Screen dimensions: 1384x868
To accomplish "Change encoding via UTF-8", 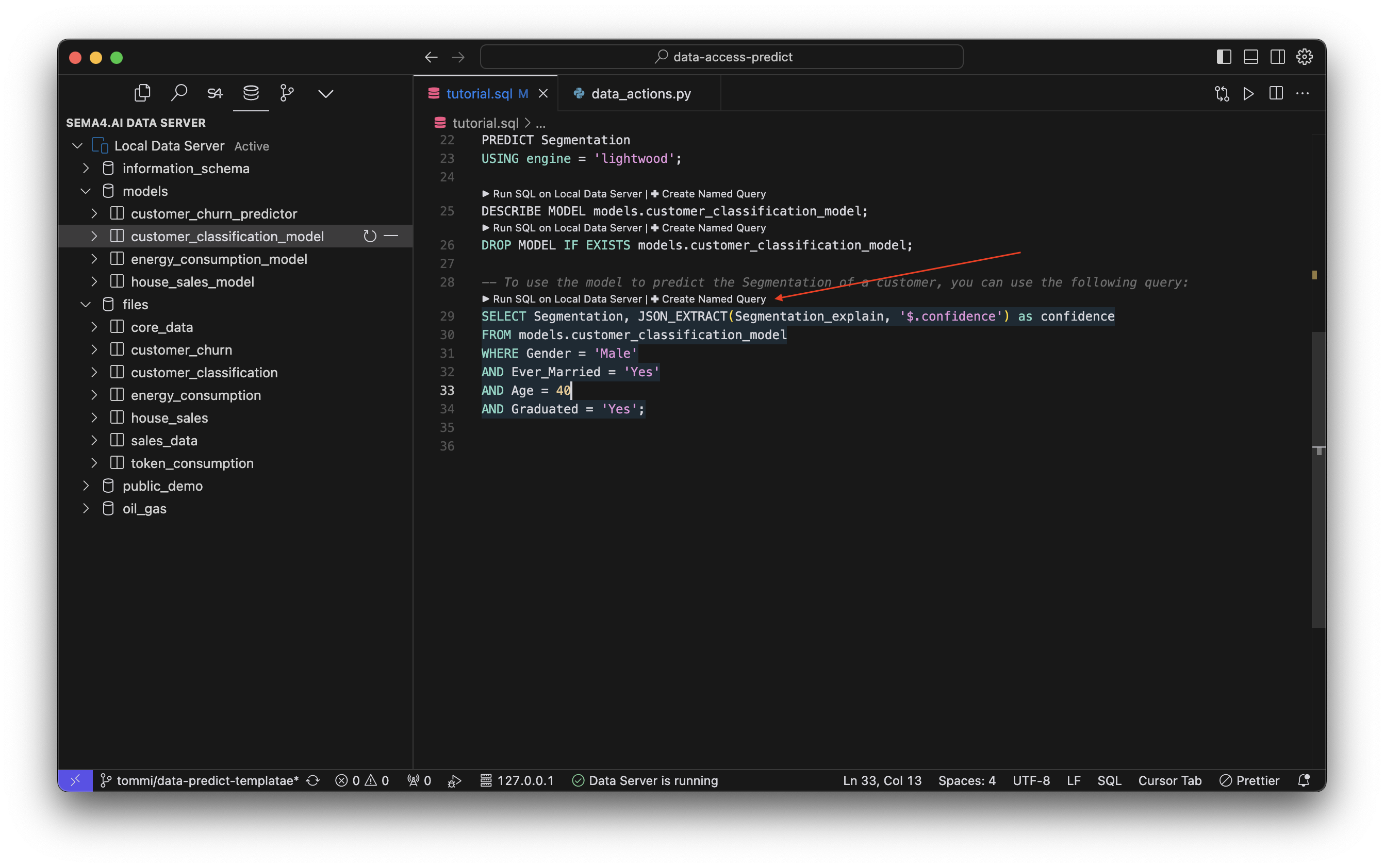I will 1031,780.
